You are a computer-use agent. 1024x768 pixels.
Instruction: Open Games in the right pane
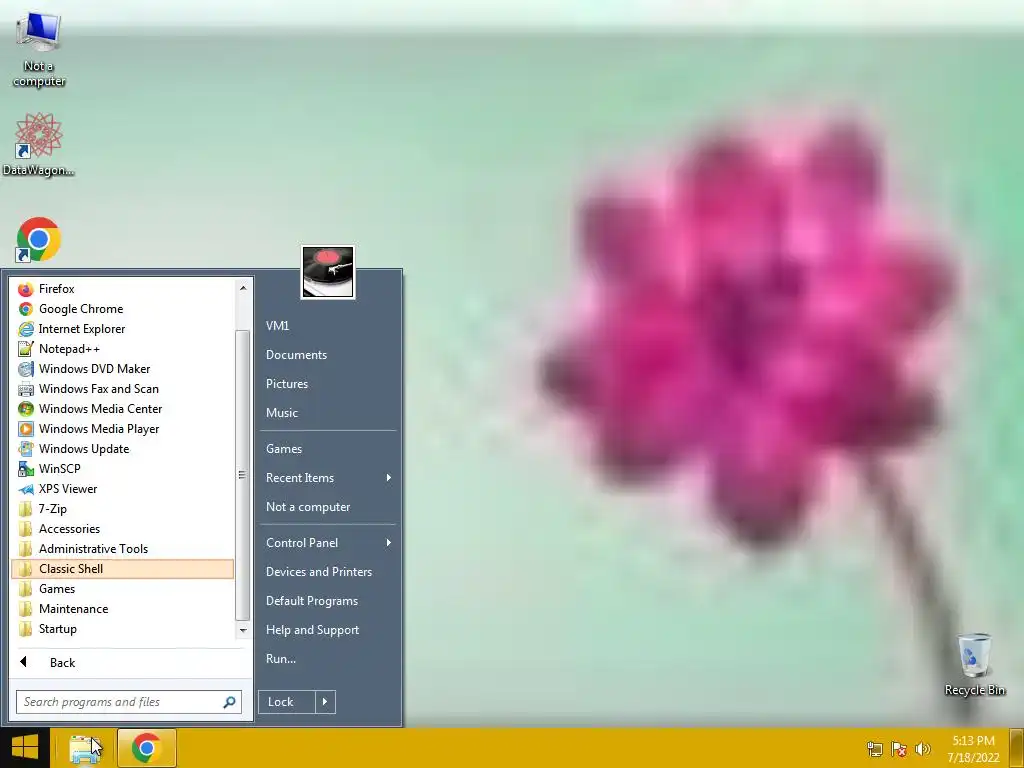(328, 449)
